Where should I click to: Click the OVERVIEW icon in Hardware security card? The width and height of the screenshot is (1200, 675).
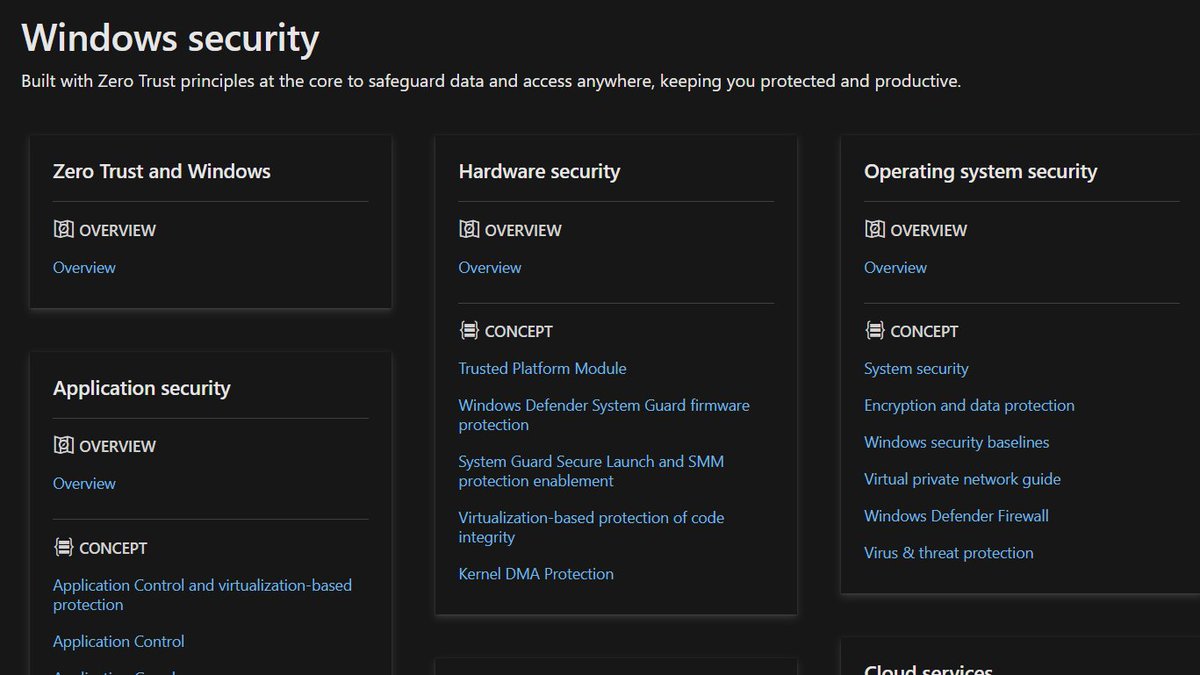coord(467,229)
